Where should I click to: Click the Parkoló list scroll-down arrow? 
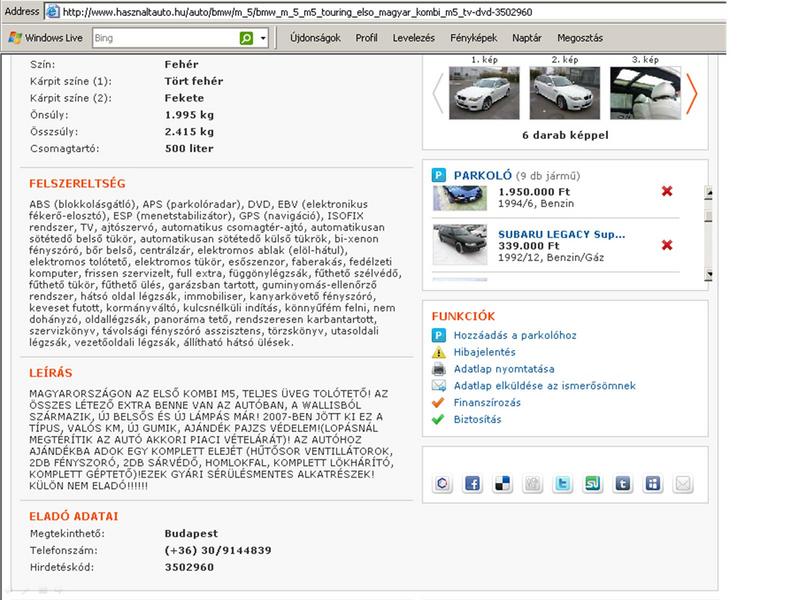[709, 274]
